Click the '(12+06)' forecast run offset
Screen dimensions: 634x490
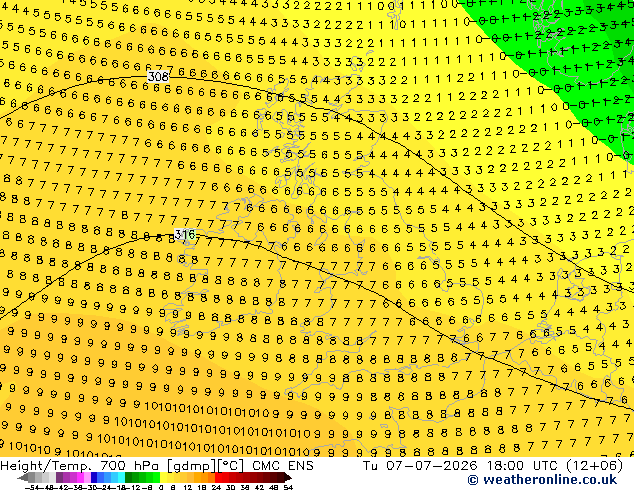[x=594, y=466]
